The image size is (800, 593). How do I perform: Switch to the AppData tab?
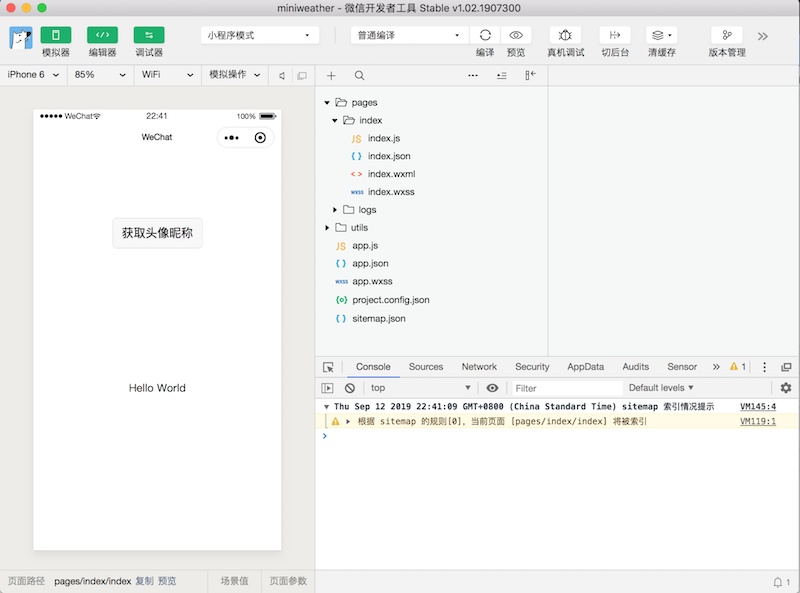pos(585,366)
